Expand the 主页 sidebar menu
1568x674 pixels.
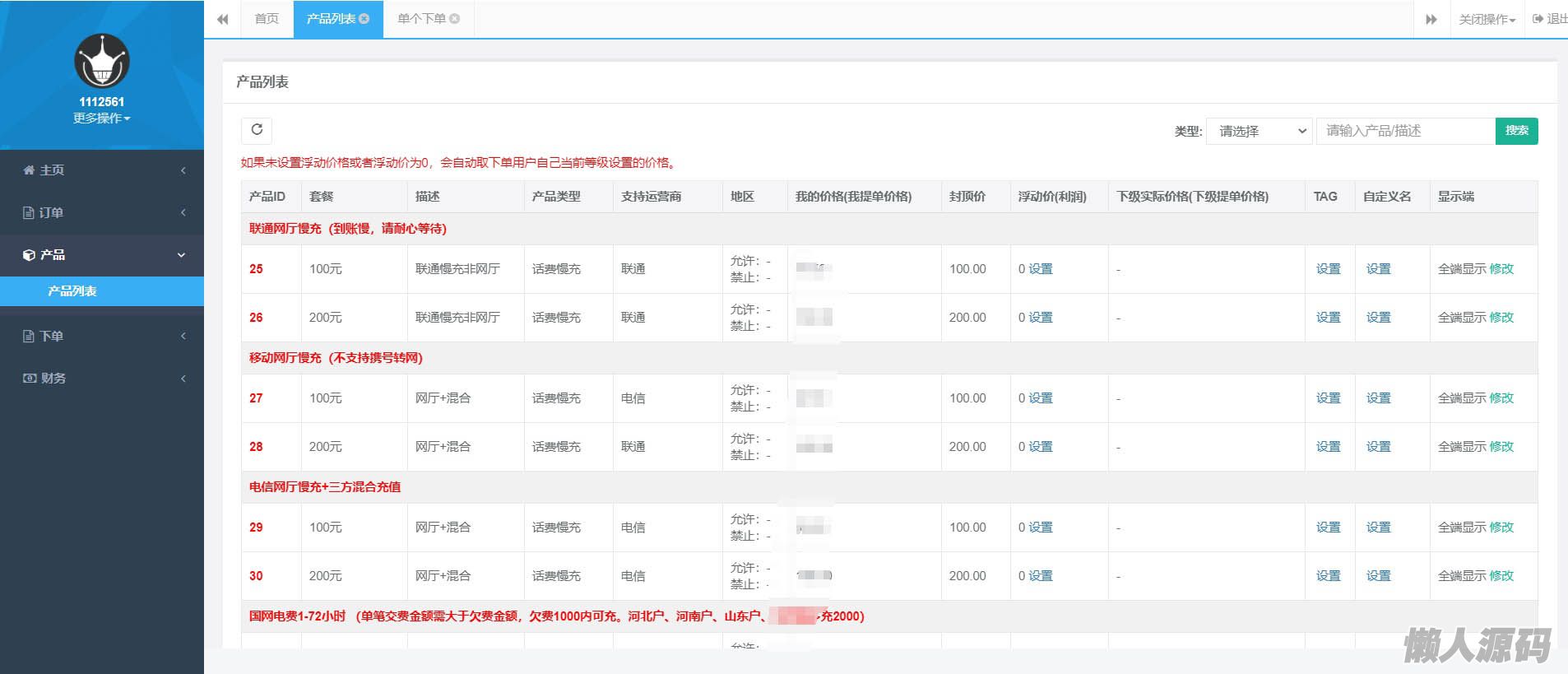coord(102,170)
